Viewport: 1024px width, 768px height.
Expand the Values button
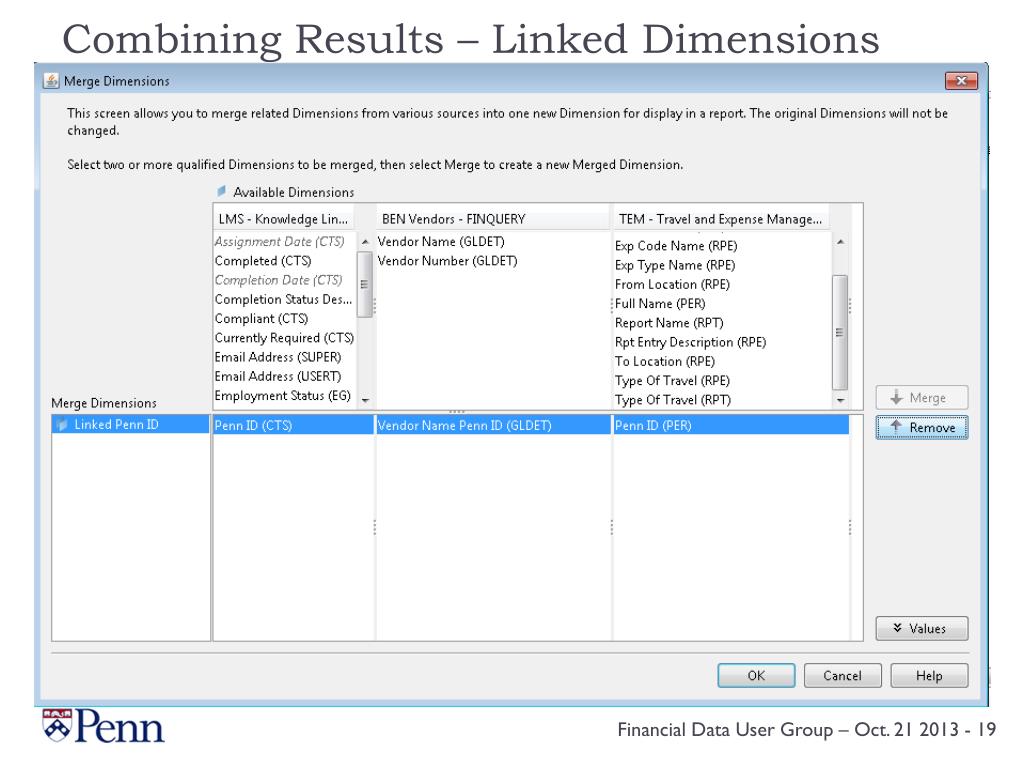(921, 628)
